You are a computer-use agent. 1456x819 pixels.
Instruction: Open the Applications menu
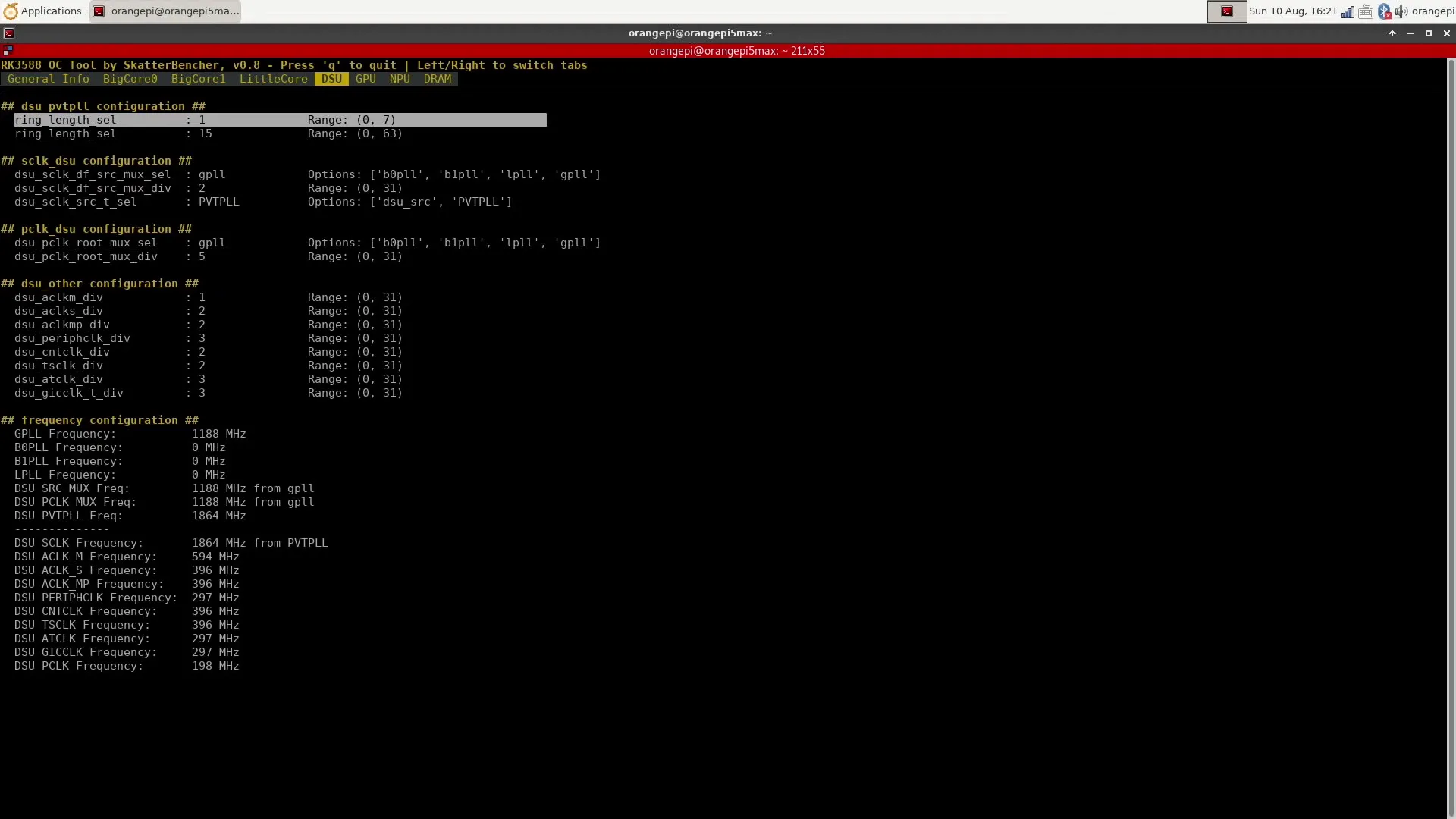pyautogui.click(x=51, y=11)
